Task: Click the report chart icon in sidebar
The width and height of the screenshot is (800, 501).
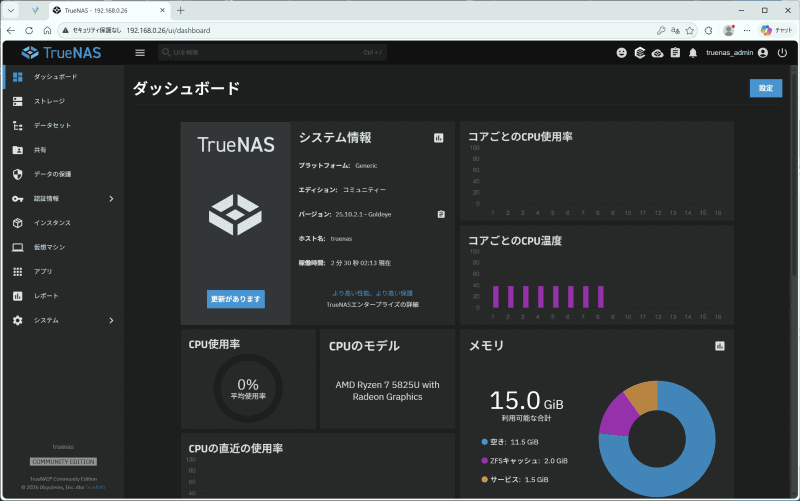Action: coord(18,296)
